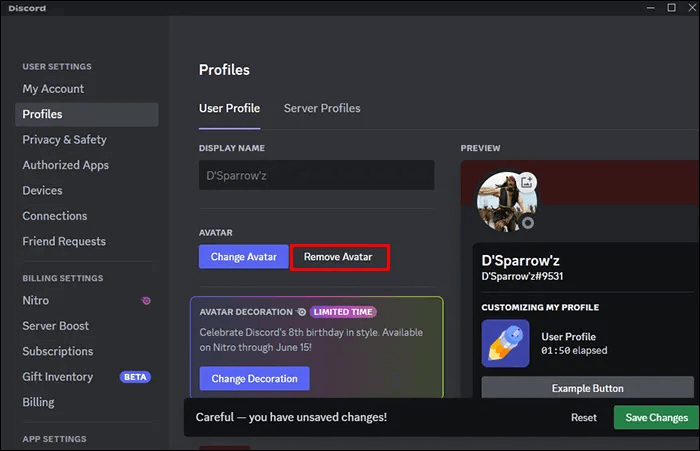Click Reset to discard unsaved changes
Image resolution: width=700 pixels, height=451 pixels.
(x=583, y=418)
